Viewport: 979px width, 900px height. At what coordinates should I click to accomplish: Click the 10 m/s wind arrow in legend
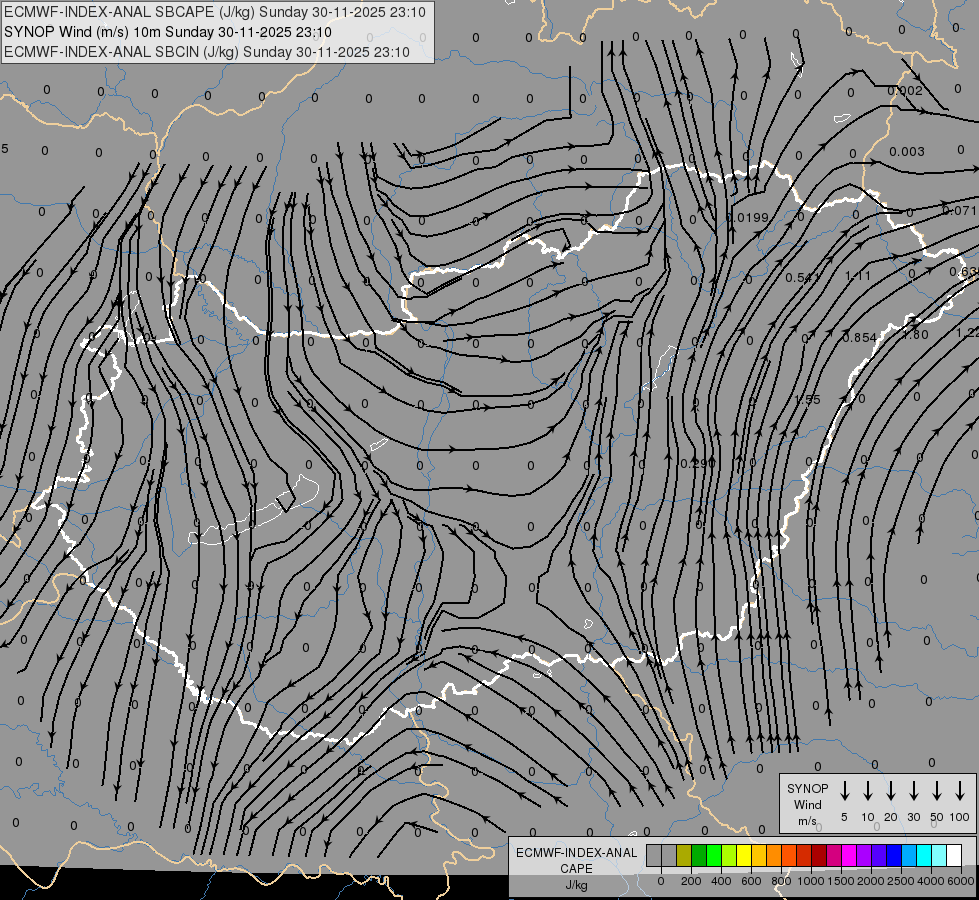[868, 791]
